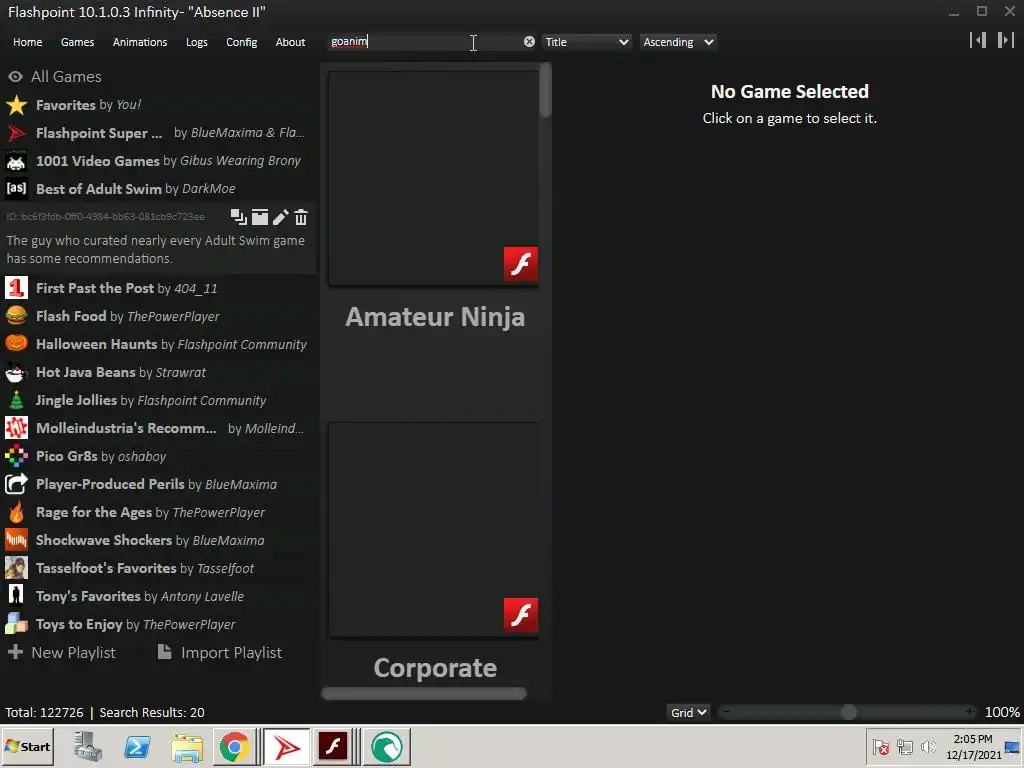The width and height of the screenshot is (1024, 768).
Task: Open the Home tab
Action: click(x=27, y=42)
